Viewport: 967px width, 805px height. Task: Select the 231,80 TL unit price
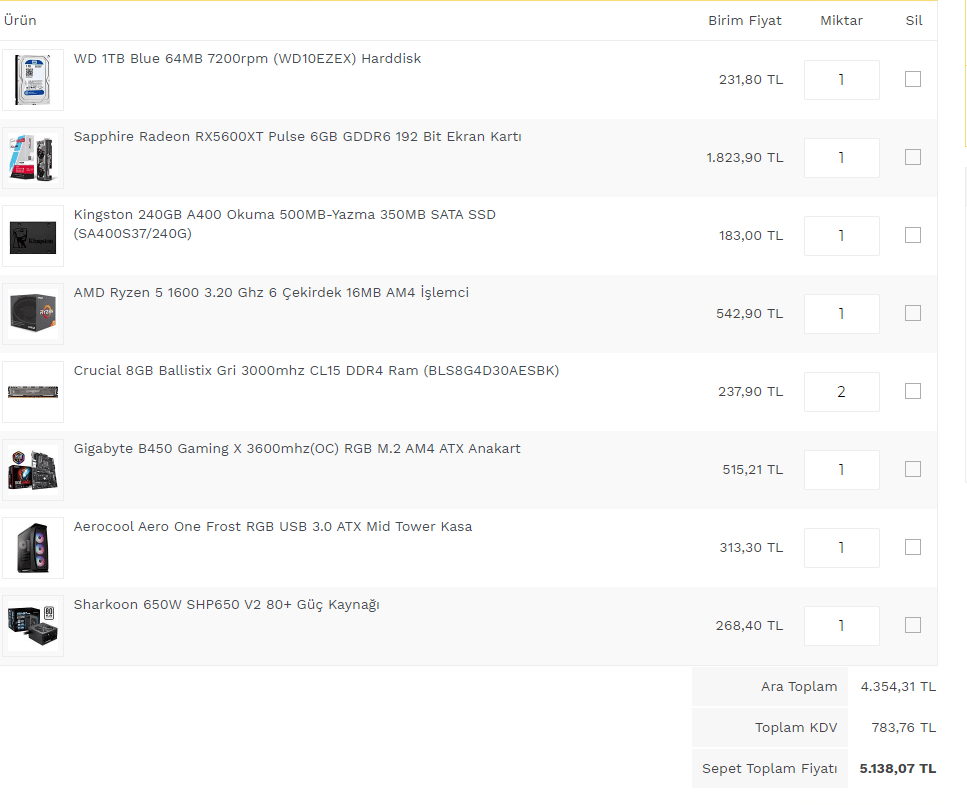(x=751, y=80)
